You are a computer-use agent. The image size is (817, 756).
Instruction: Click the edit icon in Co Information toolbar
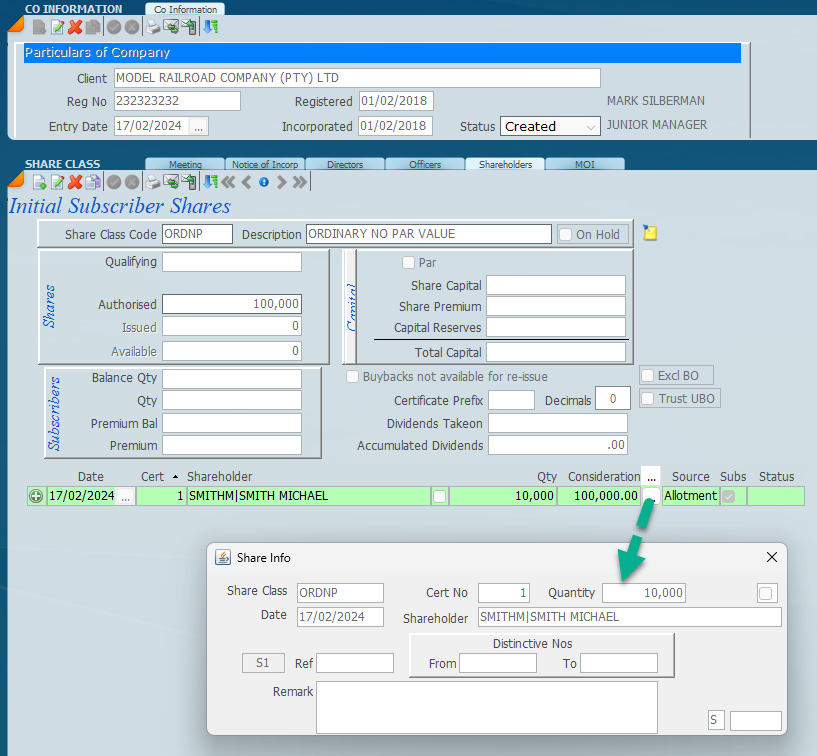tap(57, 27)
